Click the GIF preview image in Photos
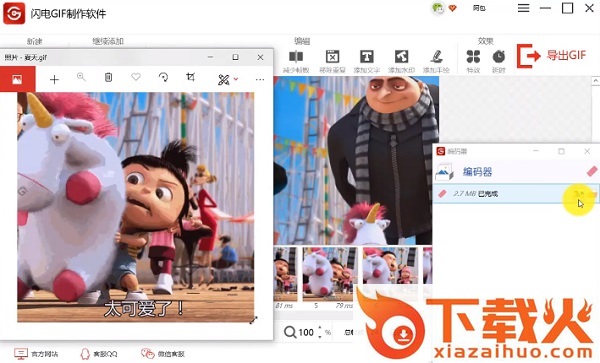Screen dimensions: 600x363 tap(135, 207)
